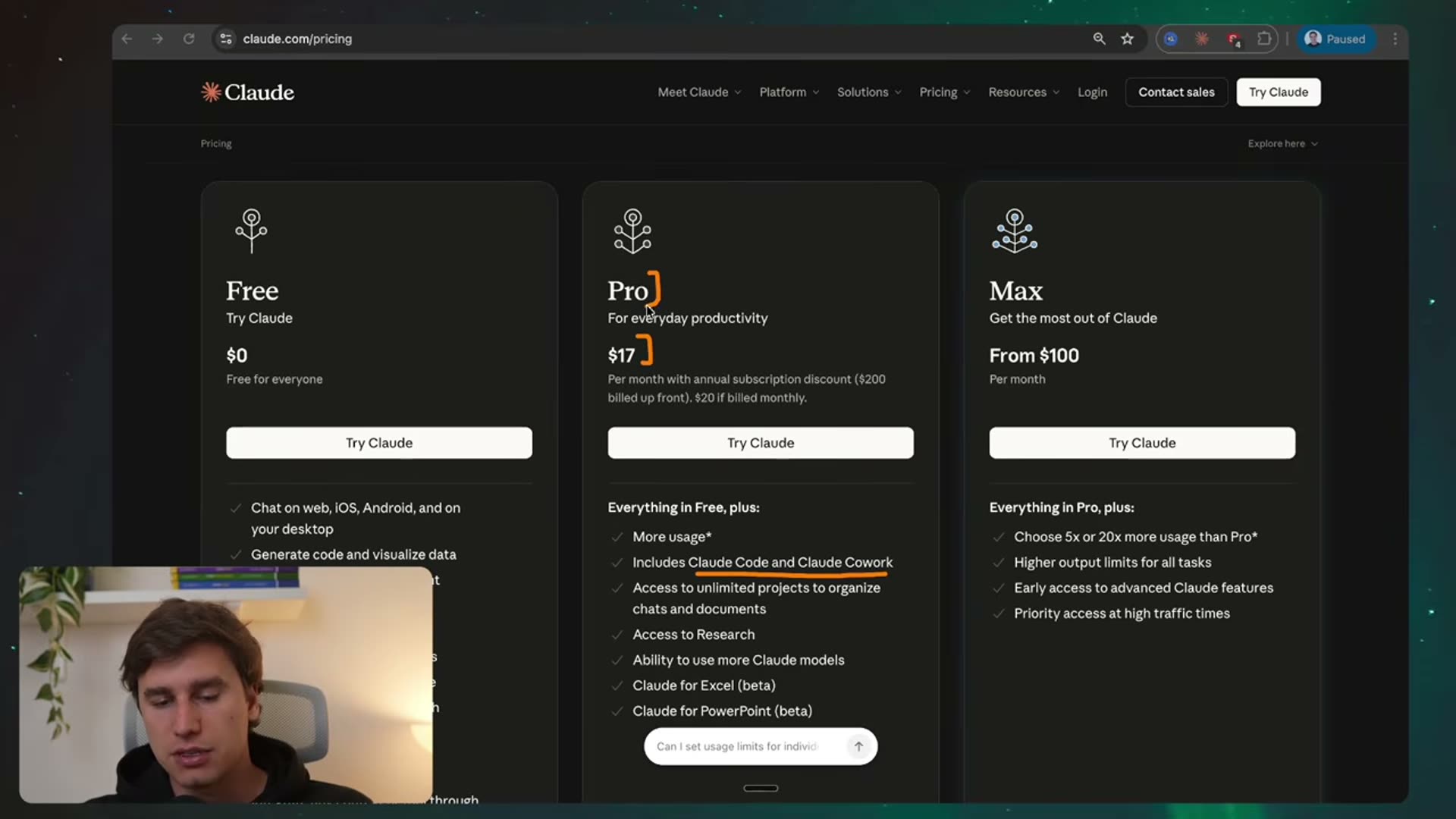This screenshot has width=1456, height=819.
Task: Click Try Claude under the Free plan
Action: coord(379,443)
